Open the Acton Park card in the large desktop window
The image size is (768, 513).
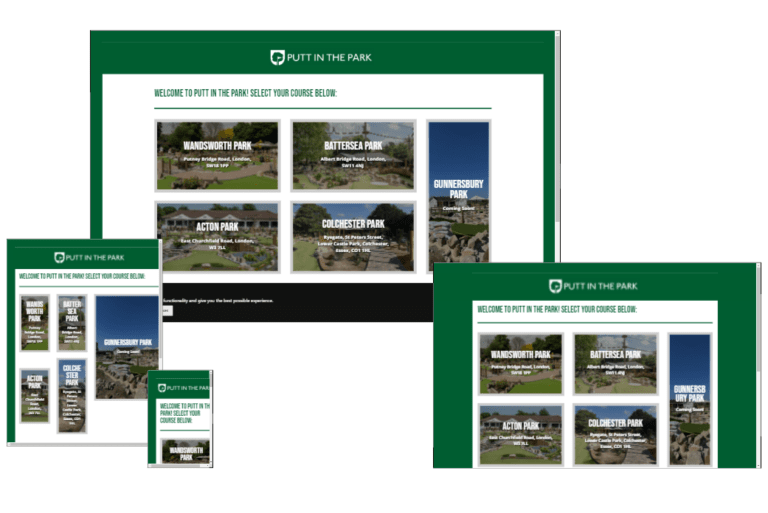217,237
